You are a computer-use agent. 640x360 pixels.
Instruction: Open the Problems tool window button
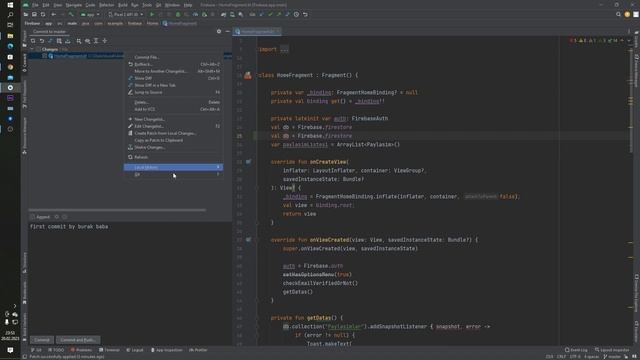tap(82, 350)
